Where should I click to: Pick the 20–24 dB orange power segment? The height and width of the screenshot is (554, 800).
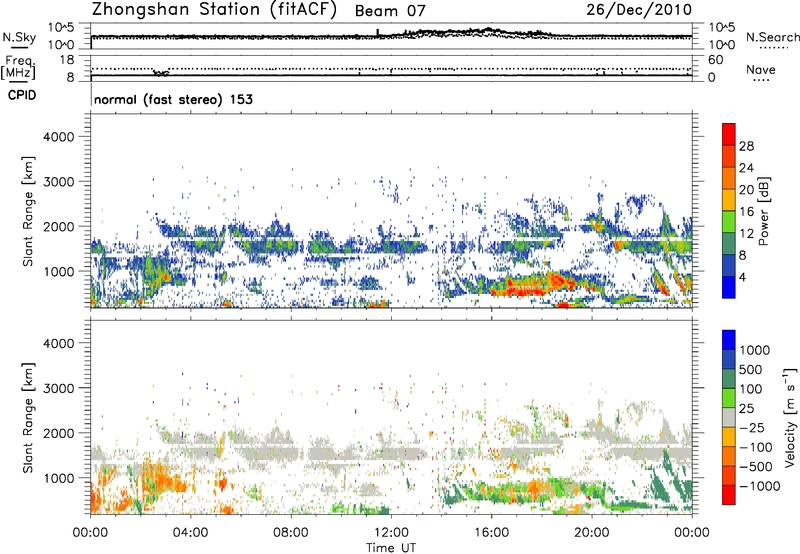click(x=729, y=178)
